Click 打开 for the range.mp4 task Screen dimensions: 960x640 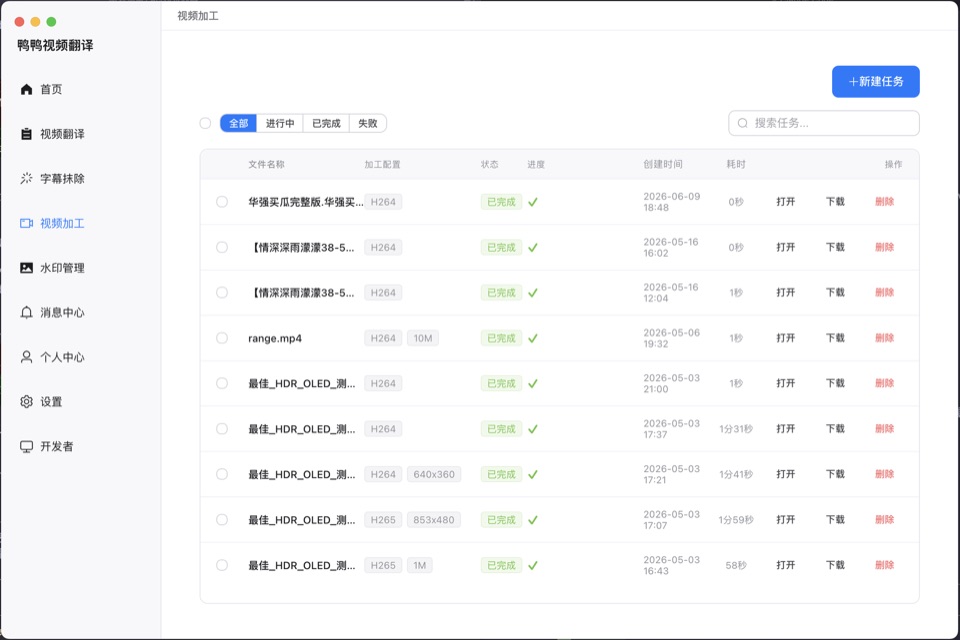pyautogui.click(x=786, y=338)
